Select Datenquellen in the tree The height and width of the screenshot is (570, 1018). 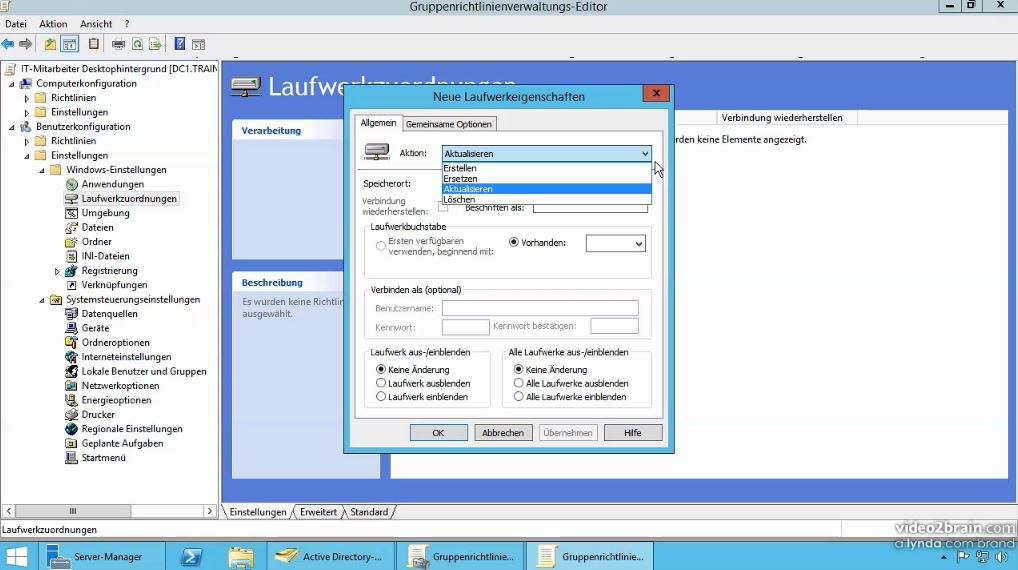pos(109,314)
